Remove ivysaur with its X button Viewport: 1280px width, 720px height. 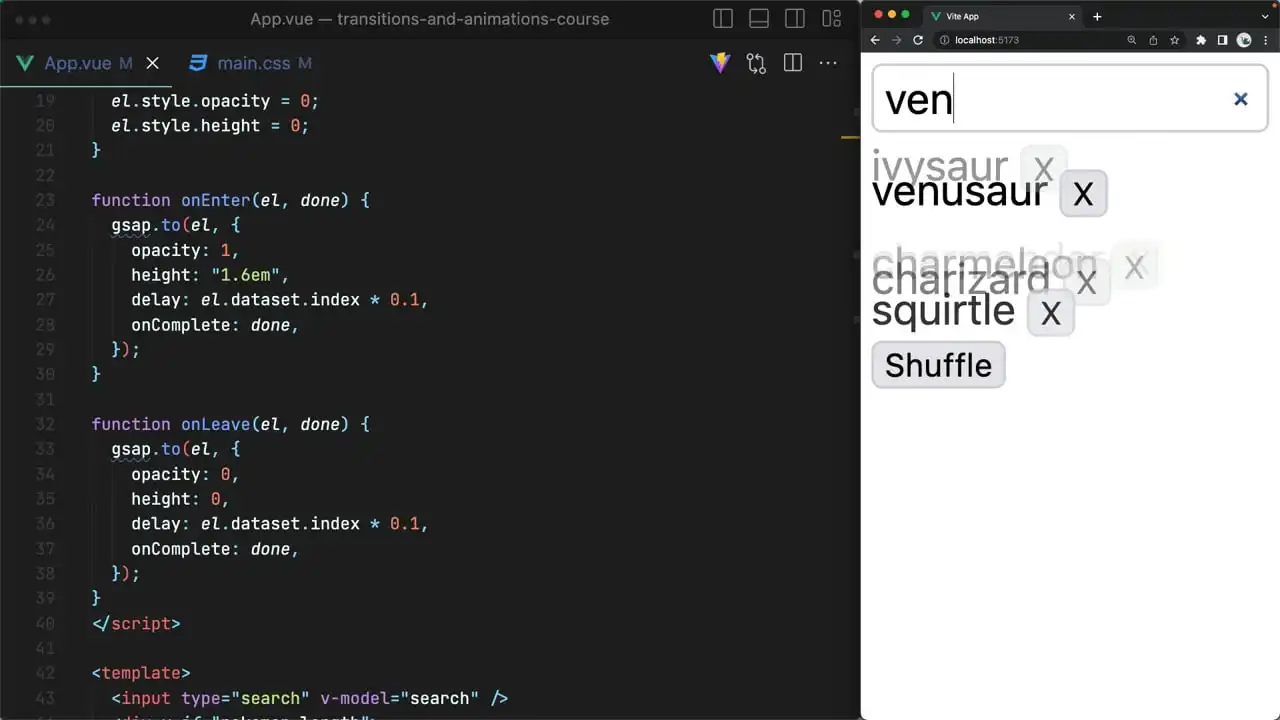point(1044,167)
